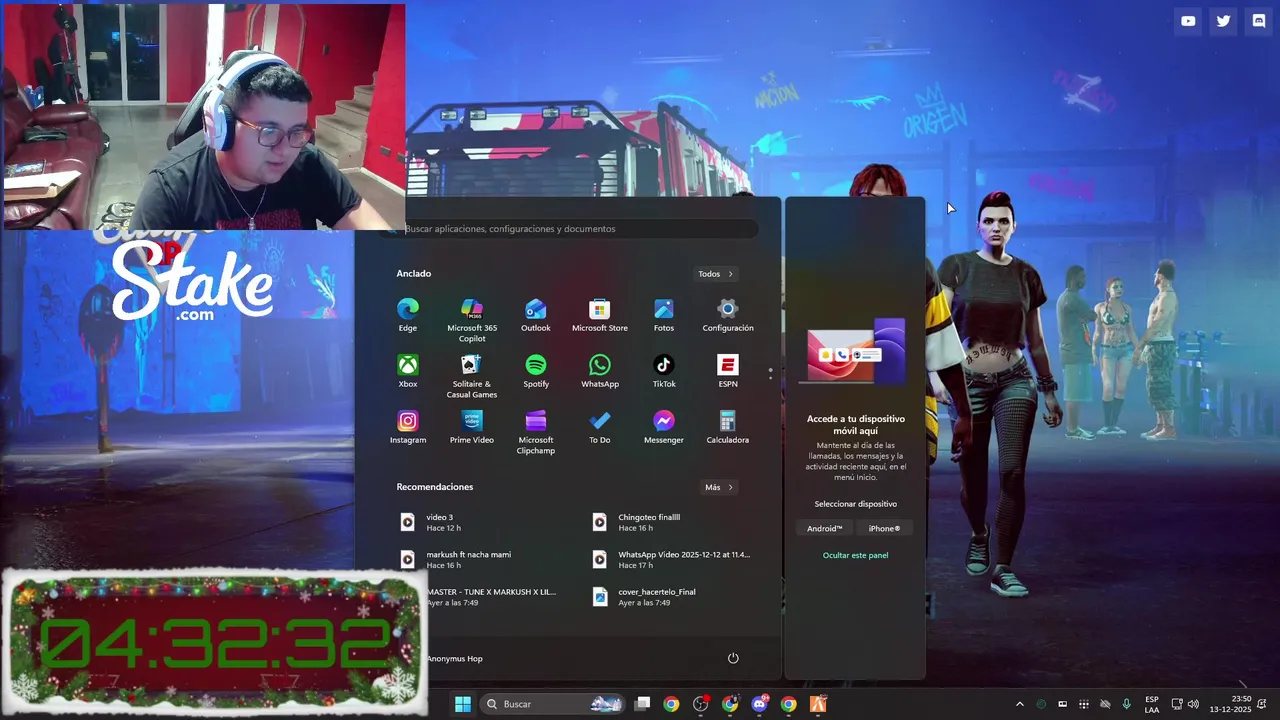1280x720 pixels.
Task: Launch the Fotos app
Action: click(664, 315)
